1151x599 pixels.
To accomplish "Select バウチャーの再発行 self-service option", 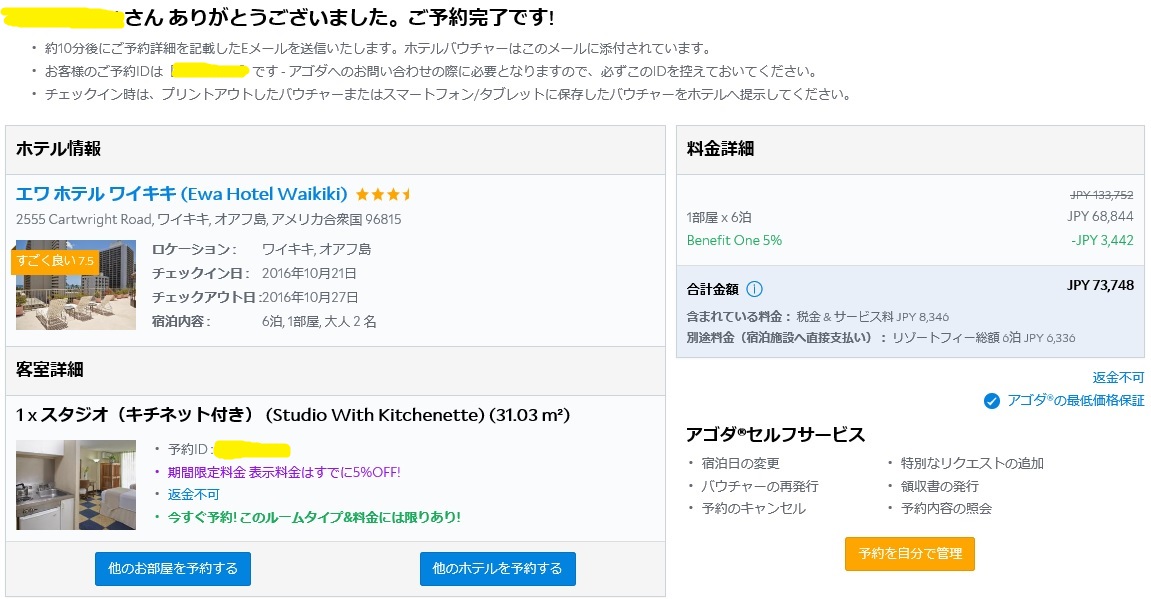I will [x=760, y=486].
